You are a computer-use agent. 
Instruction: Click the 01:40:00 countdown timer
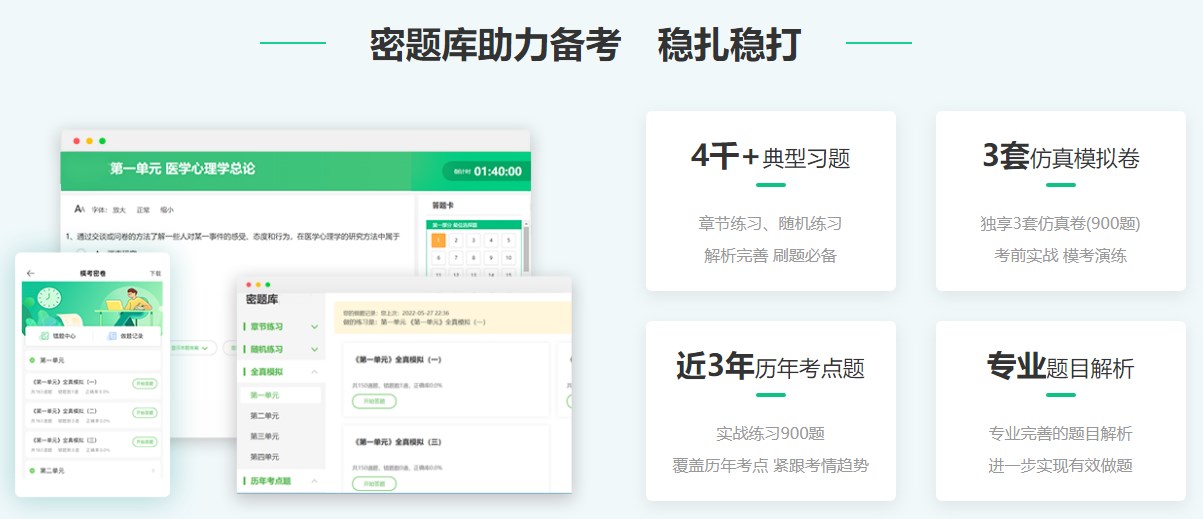click(x=497, y=171)
